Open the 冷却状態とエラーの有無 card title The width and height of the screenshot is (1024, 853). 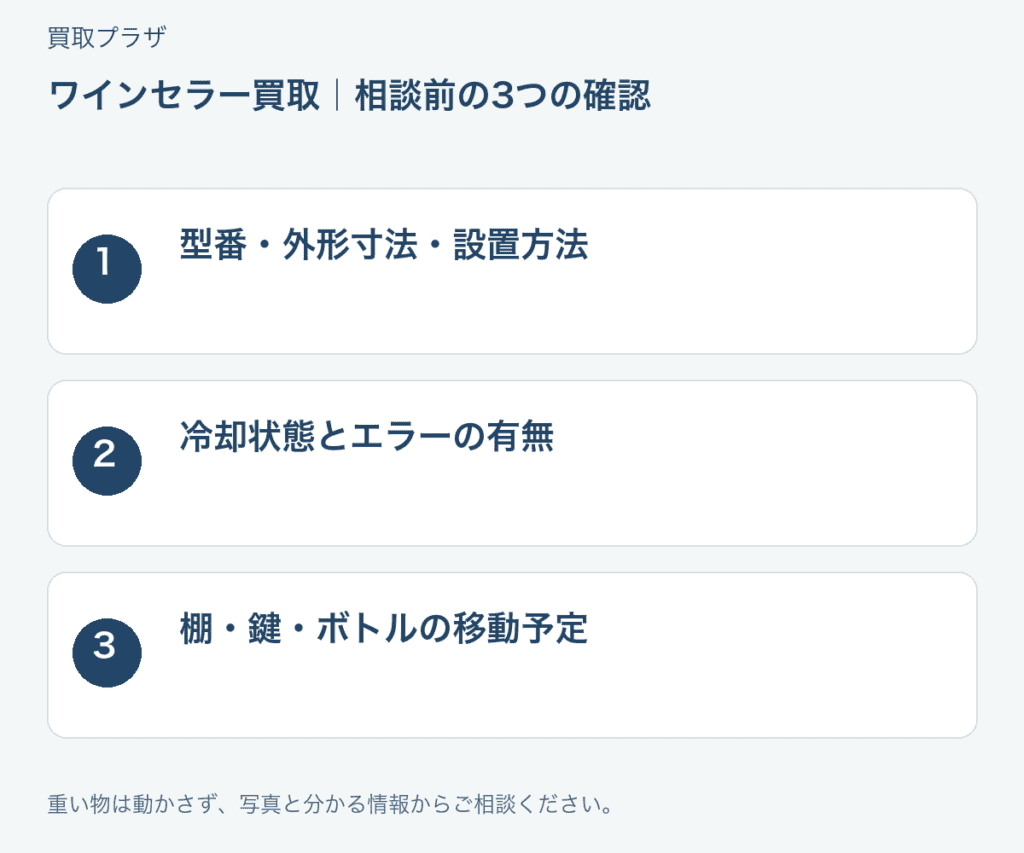click(x=367, y=437)
